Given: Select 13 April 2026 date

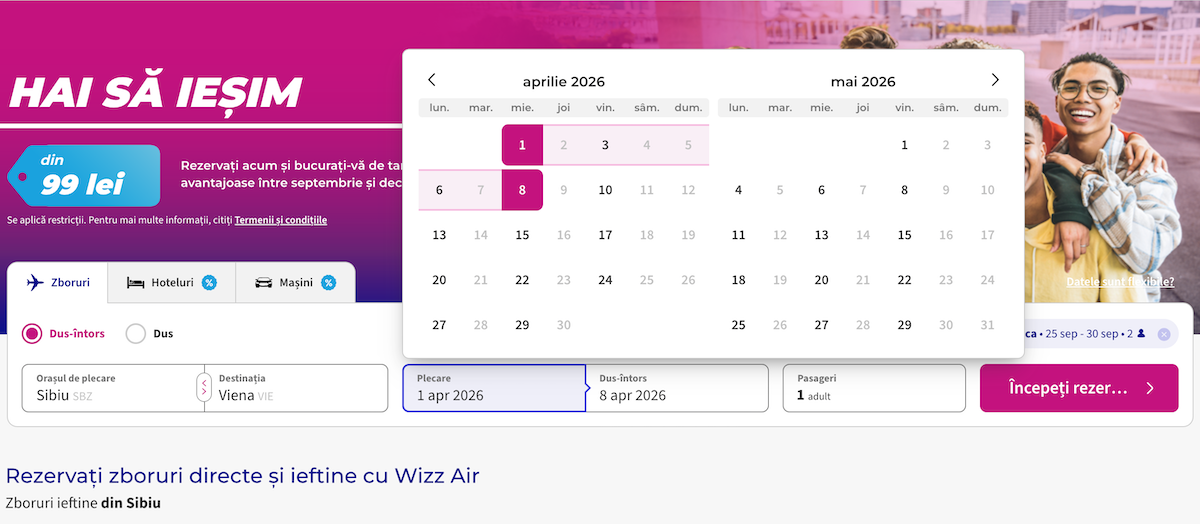Looking at the screenshot, I should click(x=439, y=235).
